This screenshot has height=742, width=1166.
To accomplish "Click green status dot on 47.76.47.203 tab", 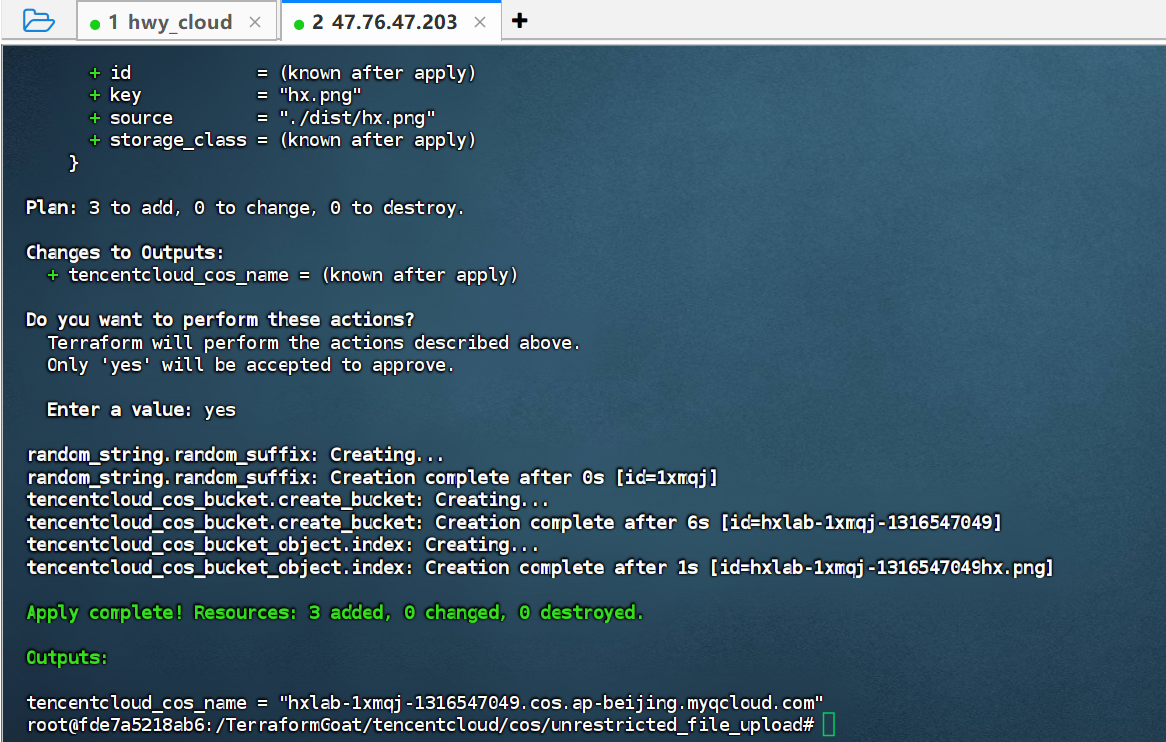I will pos(299,23).
